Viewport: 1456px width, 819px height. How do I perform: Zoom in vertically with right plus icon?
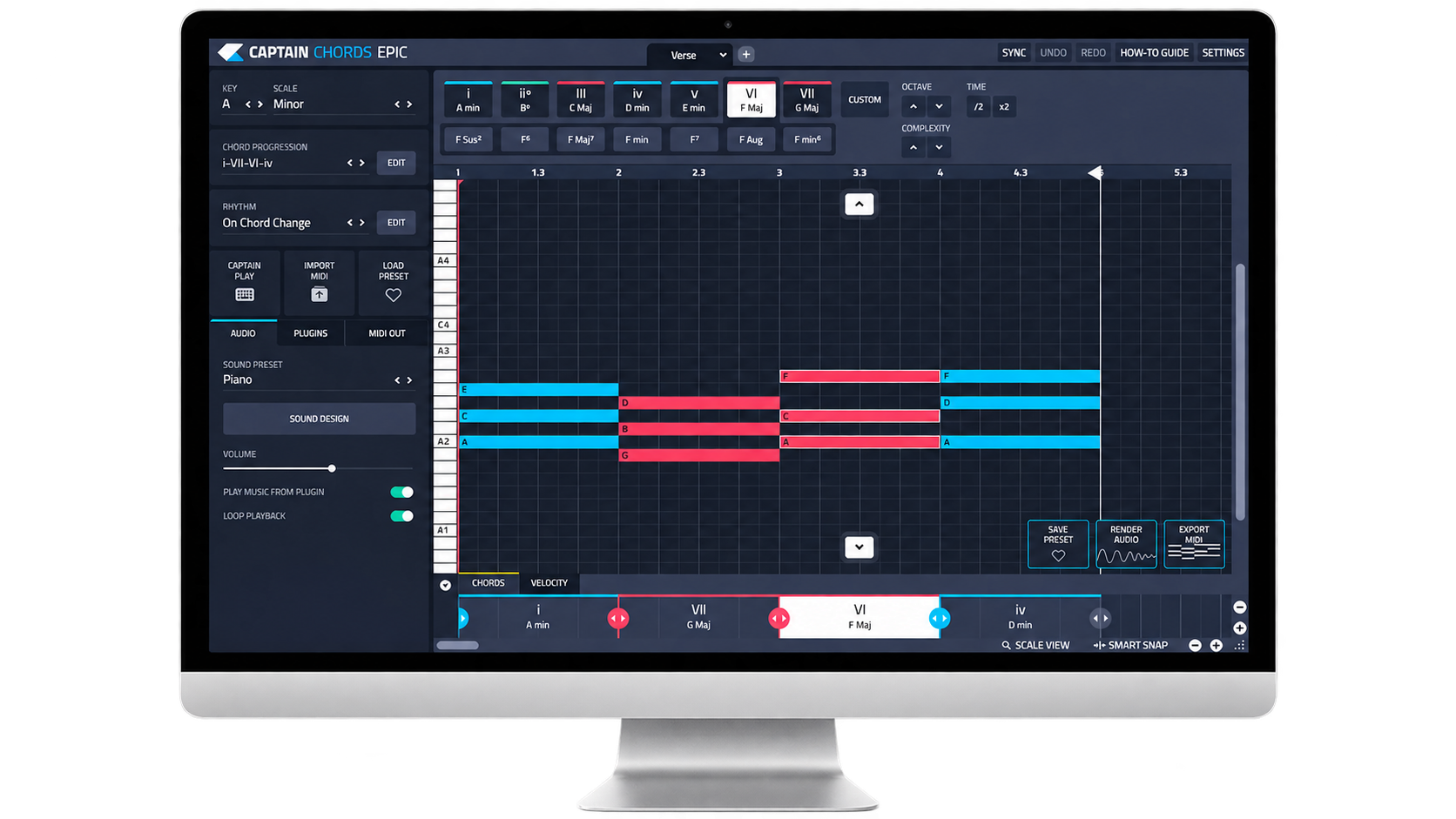1240,628
